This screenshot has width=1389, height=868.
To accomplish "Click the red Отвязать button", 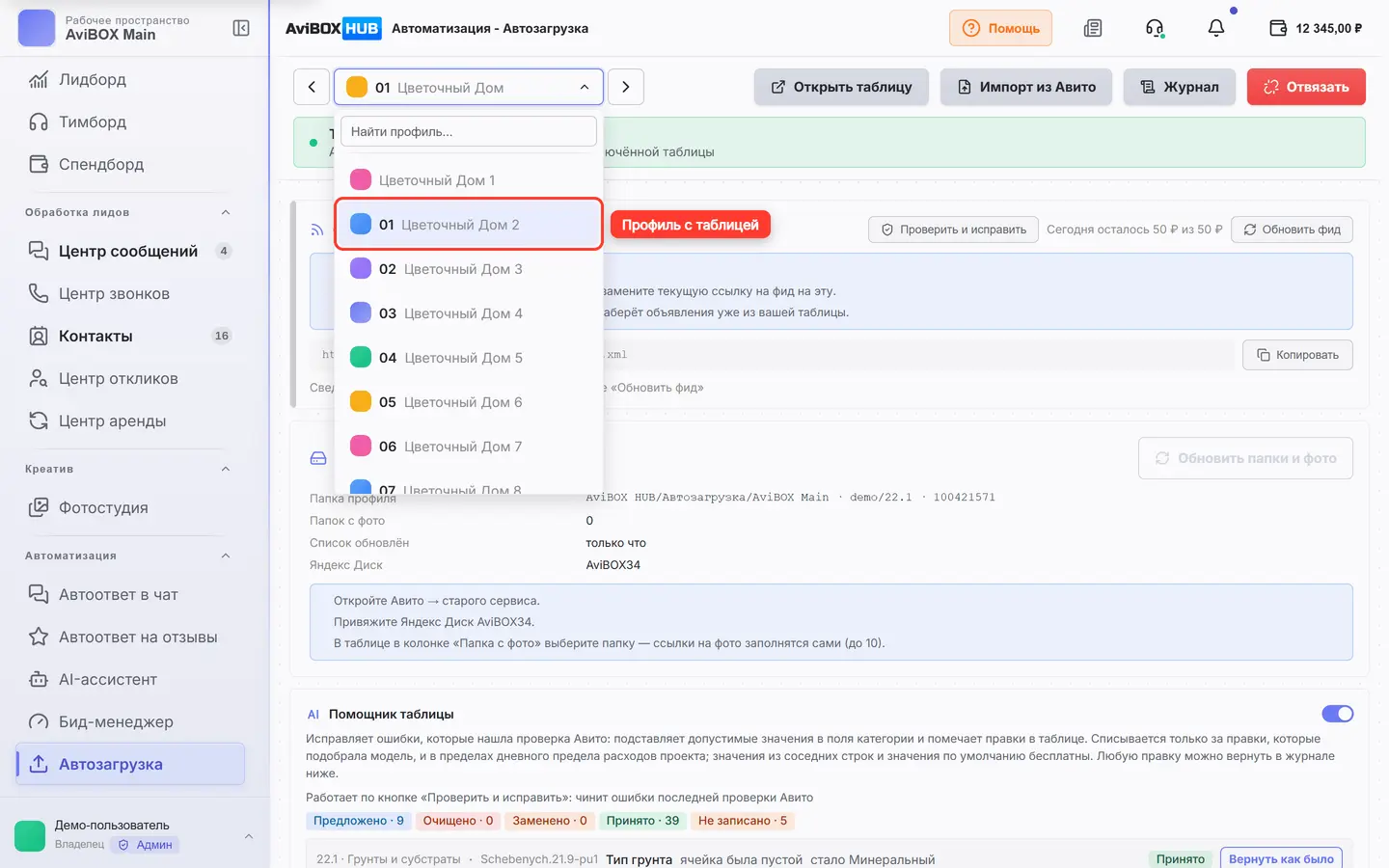I will tap(1306, 87).
